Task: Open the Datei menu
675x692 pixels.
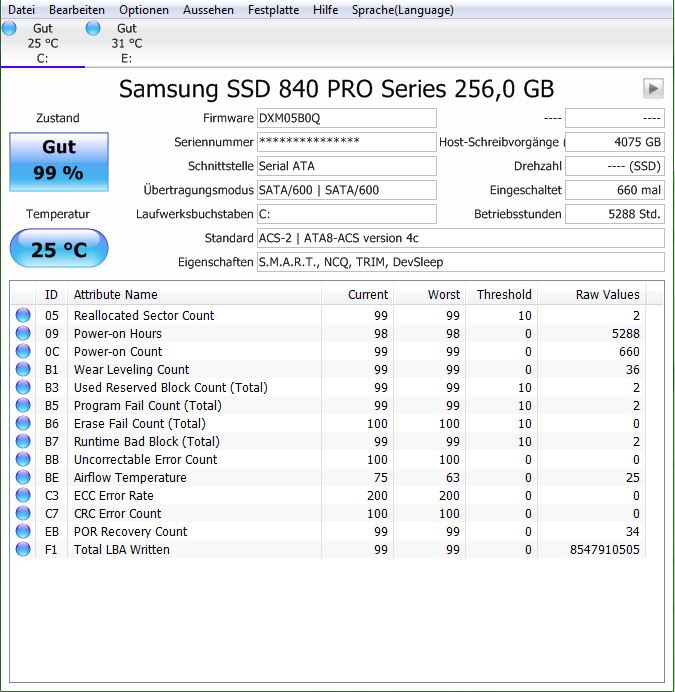Action: pyautogui.click(x=21, y=10)
